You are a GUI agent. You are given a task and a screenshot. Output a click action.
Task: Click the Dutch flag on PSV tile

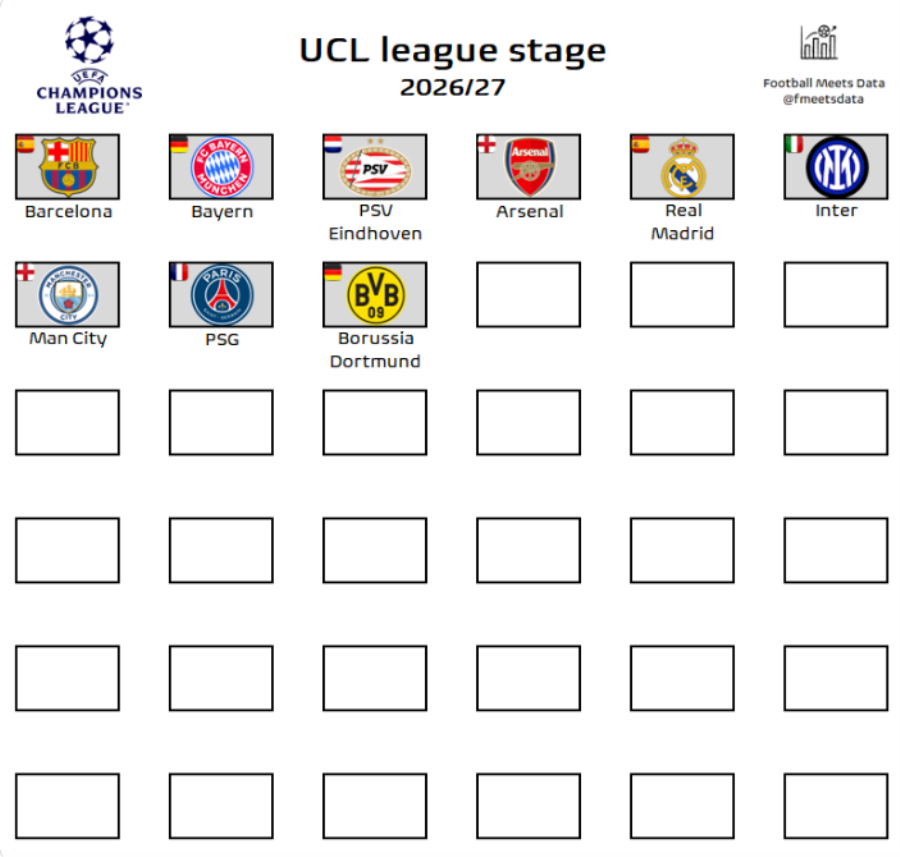pos(333,144)
